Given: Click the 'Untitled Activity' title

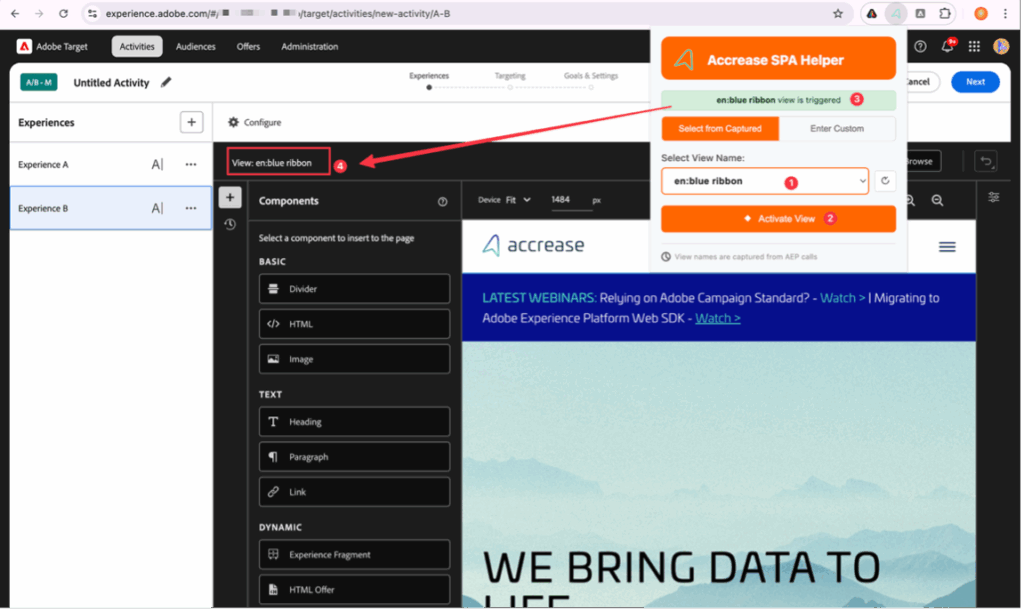Looking at the screenshot, I should click(111, 82).
